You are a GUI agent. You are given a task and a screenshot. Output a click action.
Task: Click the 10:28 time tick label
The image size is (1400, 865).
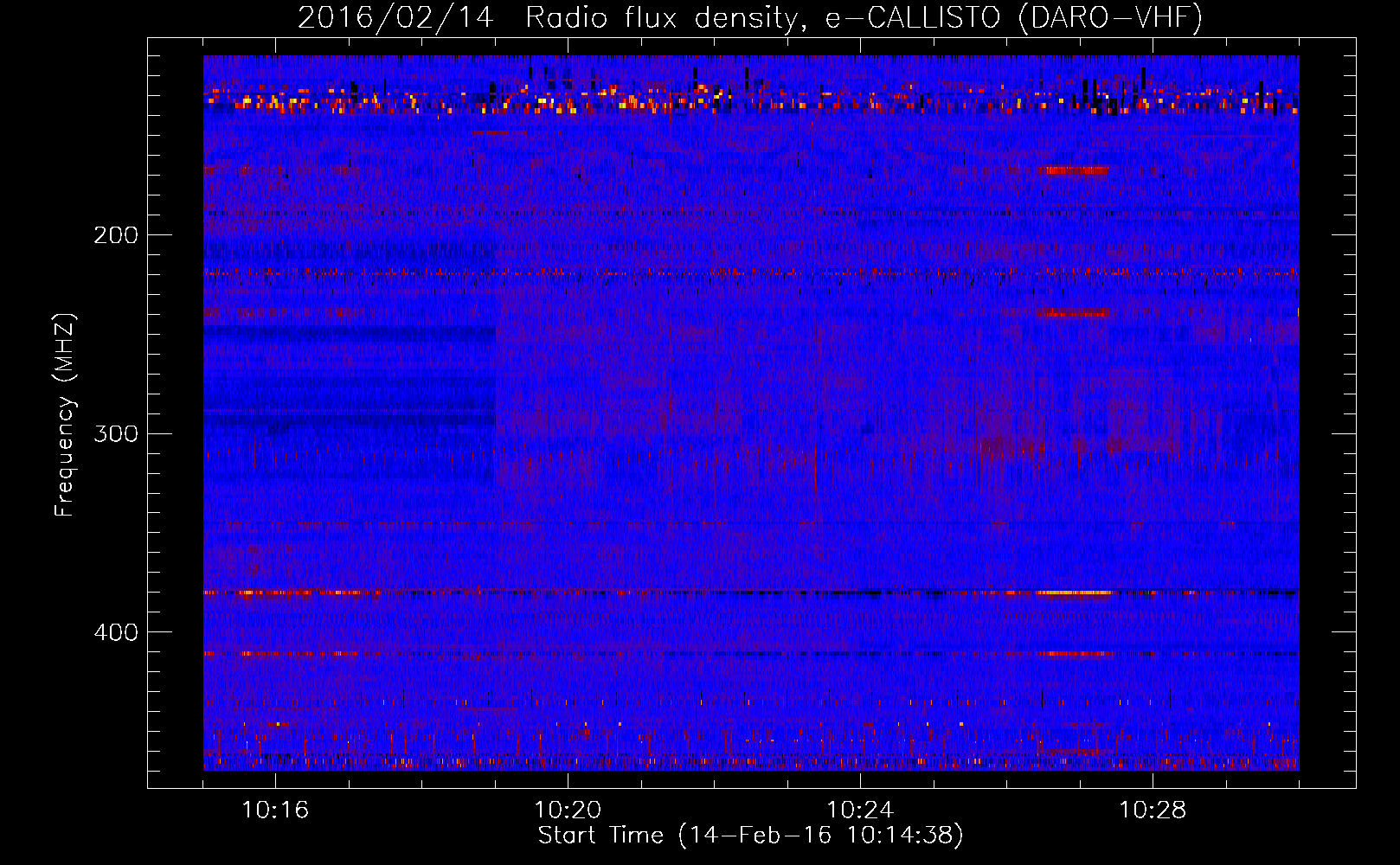pos(1153,811)
